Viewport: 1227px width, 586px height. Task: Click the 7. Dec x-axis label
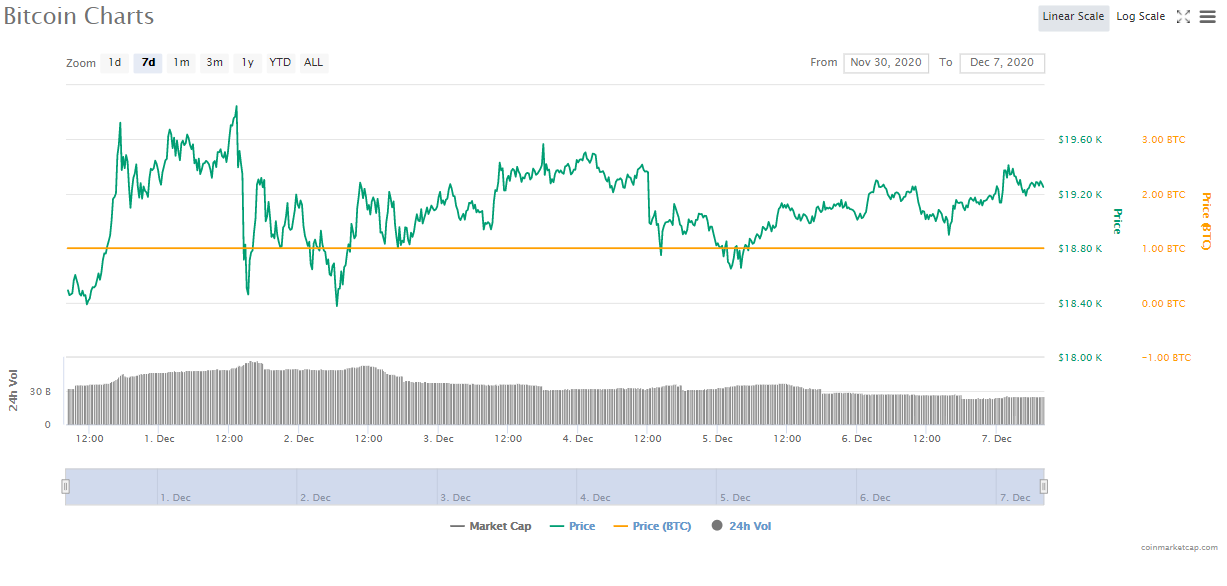click(x=997, y=439)
